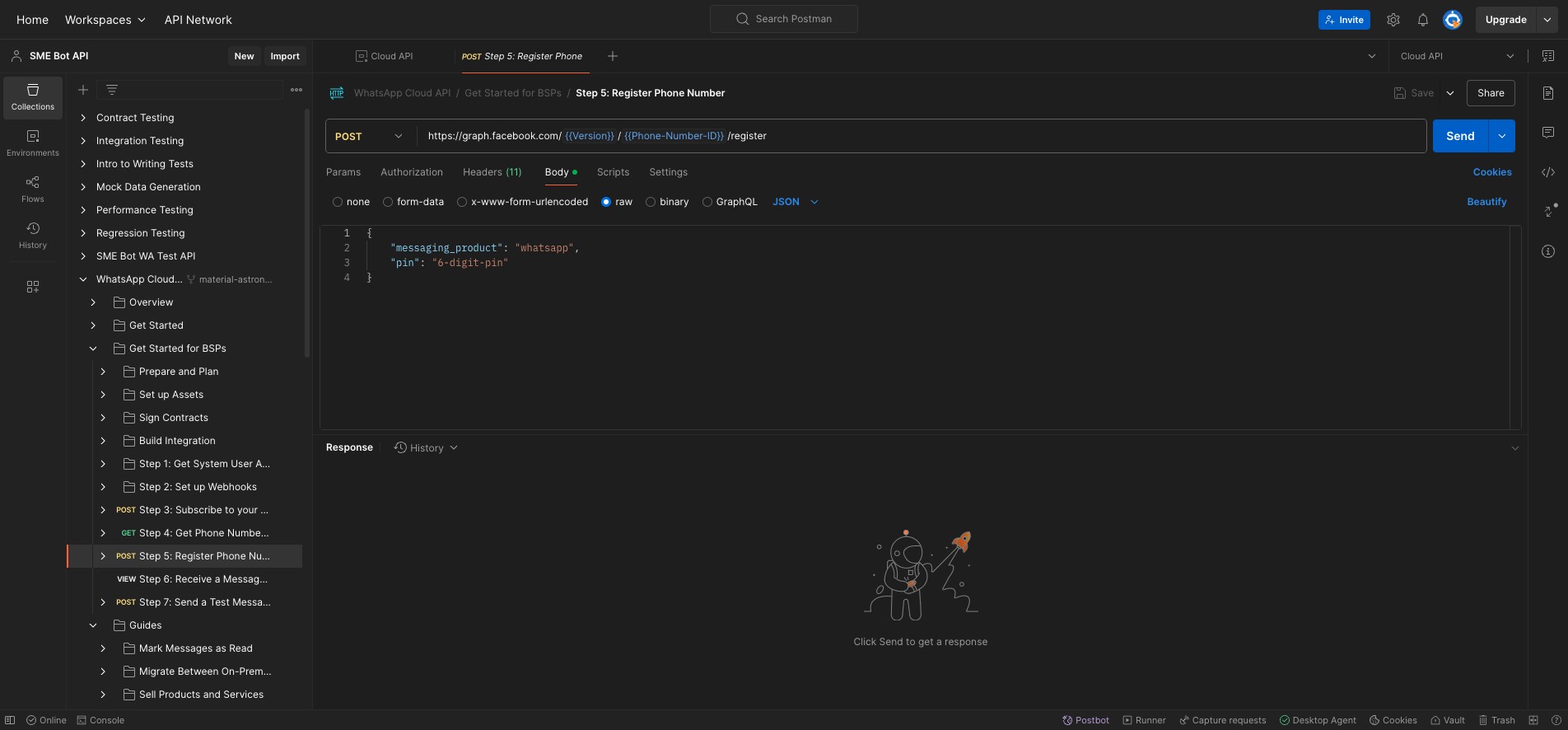Screen dimensions: 1568x730
Task: Switch to the Settings tab
Action: point(668,172)
